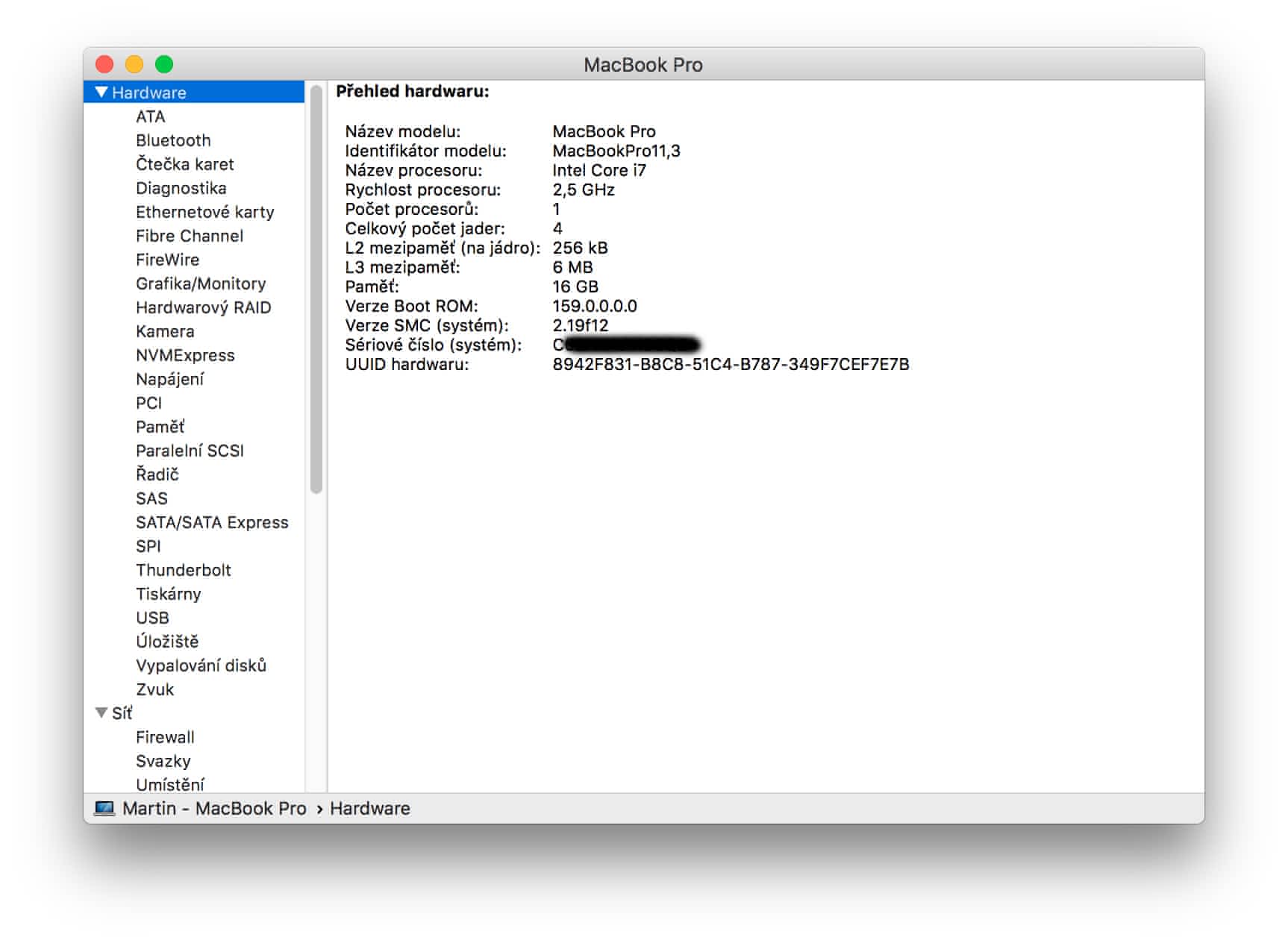Open Tiskárny entry
The width and height of the screenshot is (1288, 943).
pos(169,594)
